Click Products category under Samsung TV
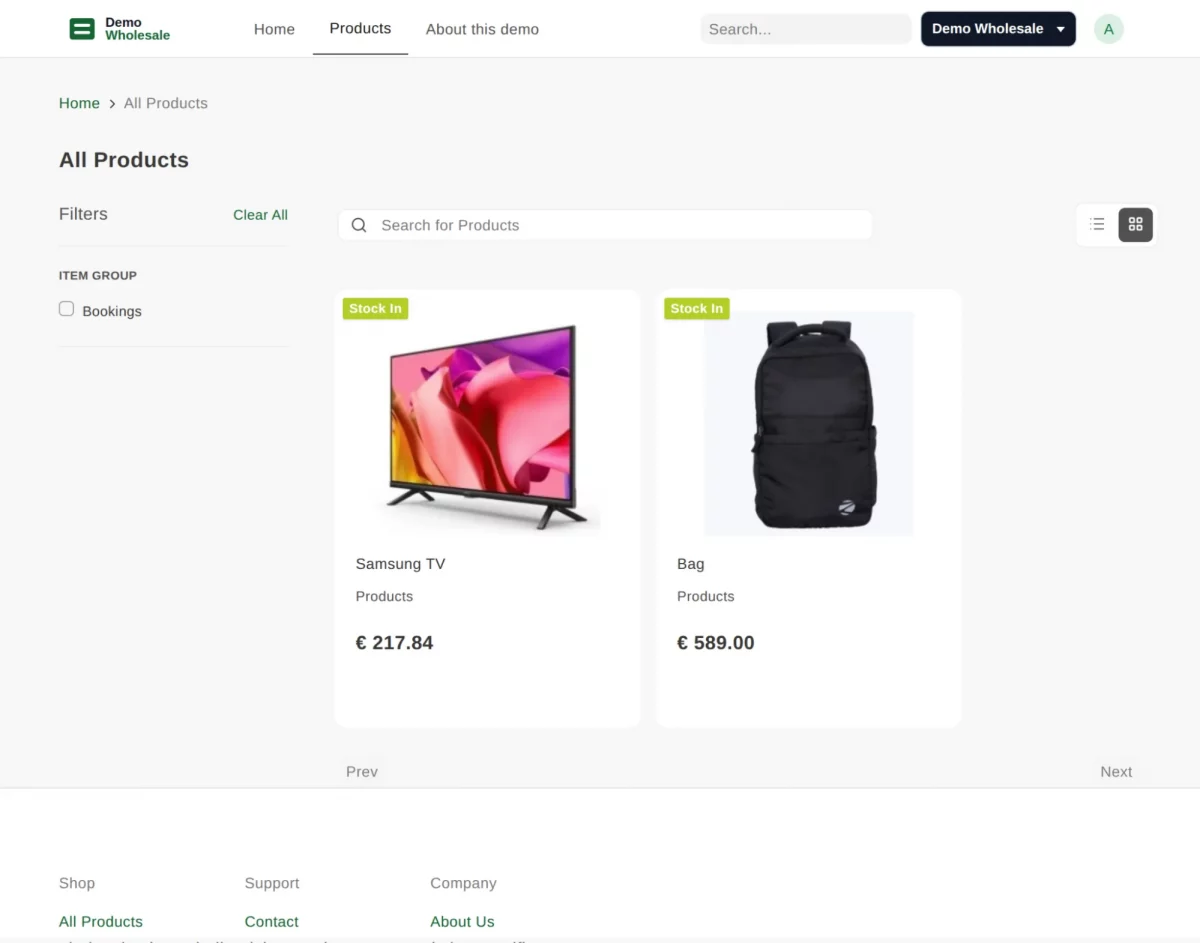Viewport: 1200px width, 943px height. coord(384,596)
